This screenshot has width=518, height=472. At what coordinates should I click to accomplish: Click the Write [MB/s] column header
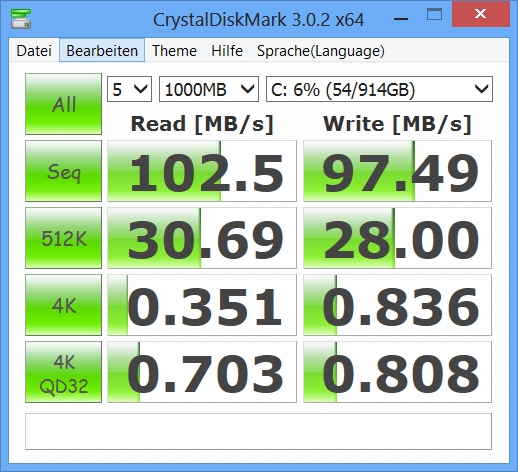click(x=397, y=124)
